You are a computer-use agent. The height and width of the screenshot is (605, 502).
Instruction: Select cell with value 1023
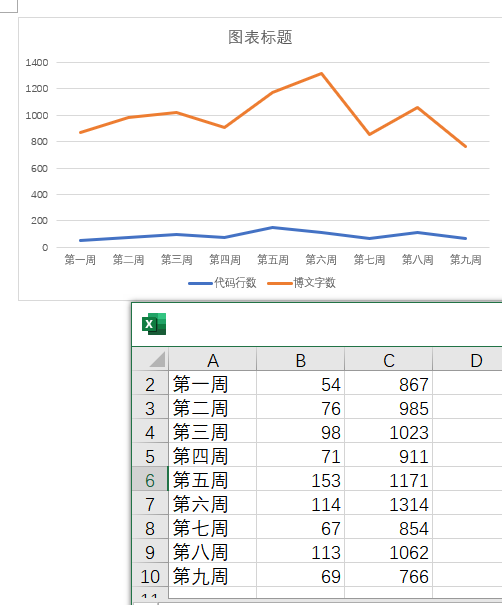(389, 431)
